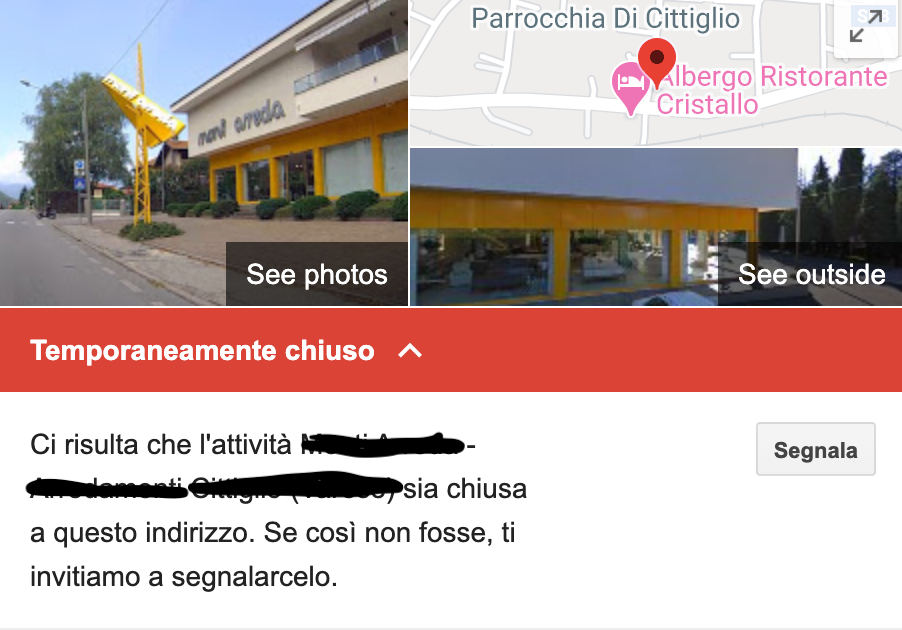Click the building sign lettering in photo

[241, 123]
